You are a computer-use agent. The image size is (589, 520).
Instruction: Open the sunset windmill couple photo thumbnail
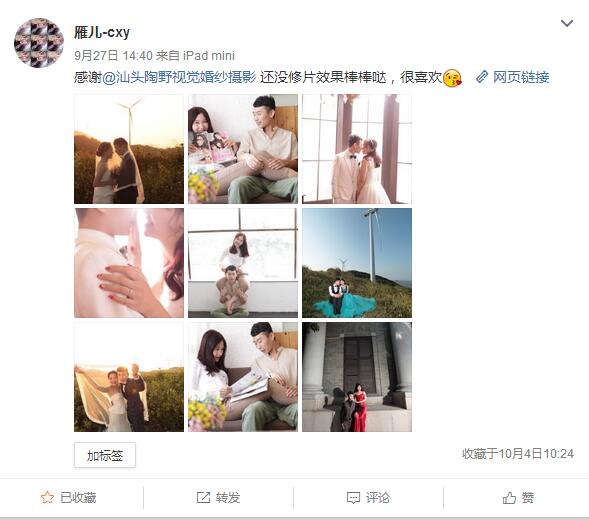(x=129, y=149)
